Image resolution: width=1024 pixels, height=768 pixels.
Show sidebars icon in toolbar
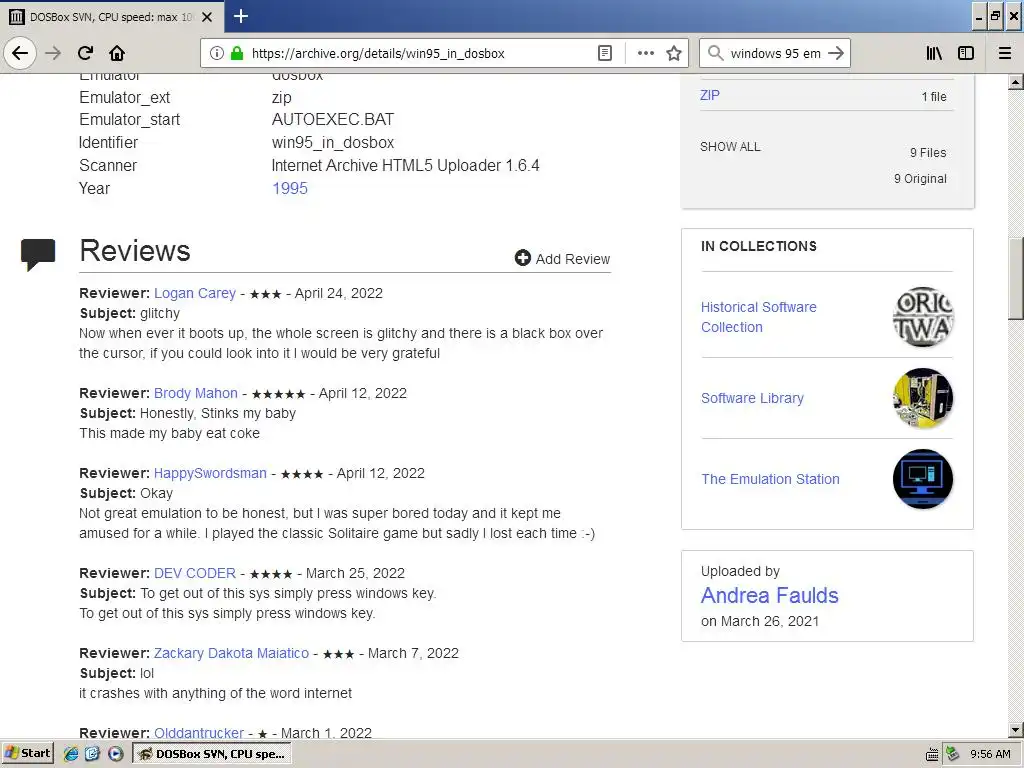pos(966,53)
